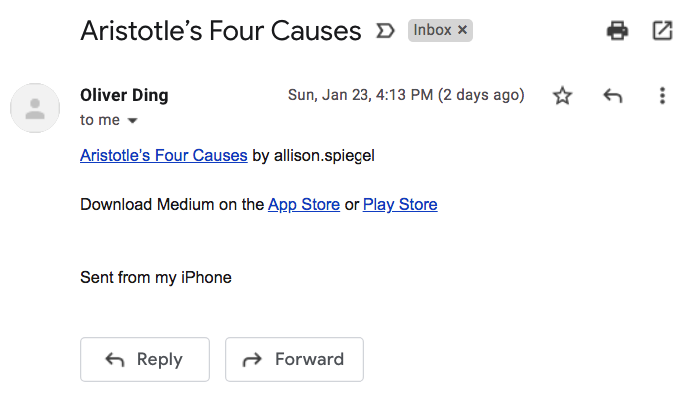Click the Inbox label chip
689x401 pixels.
click(433, 30)
